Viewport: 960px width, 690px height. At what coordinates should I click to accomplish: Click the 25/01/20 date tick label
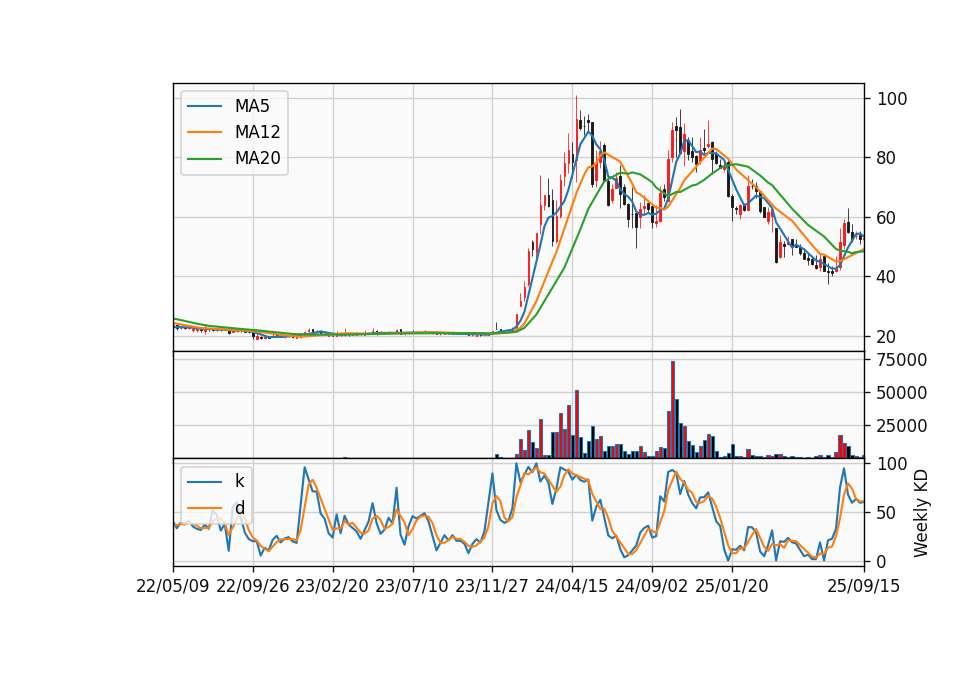tap(732, 587)
